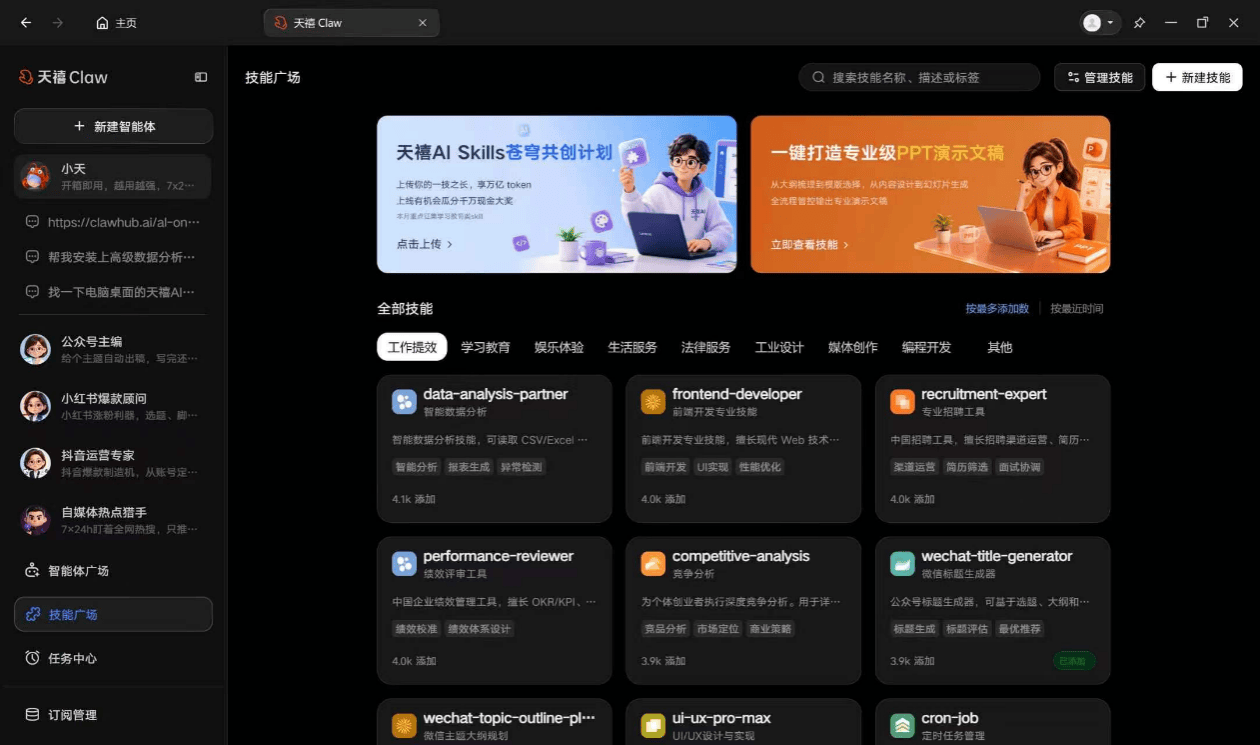Click 报表生成 tag
The width and height of the screenshot is (1260, 745).
(x=469, y=467)
